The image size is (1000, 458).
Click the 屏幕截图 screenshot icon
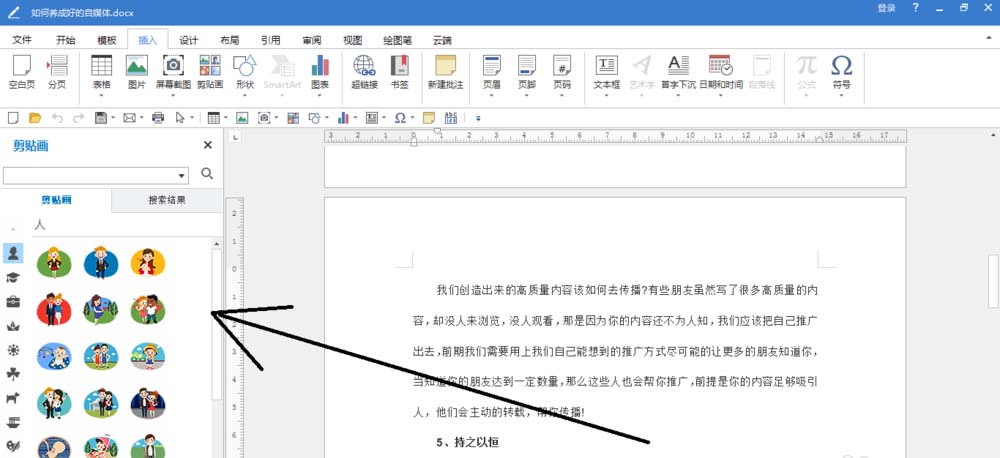click(x=173, y=71)
